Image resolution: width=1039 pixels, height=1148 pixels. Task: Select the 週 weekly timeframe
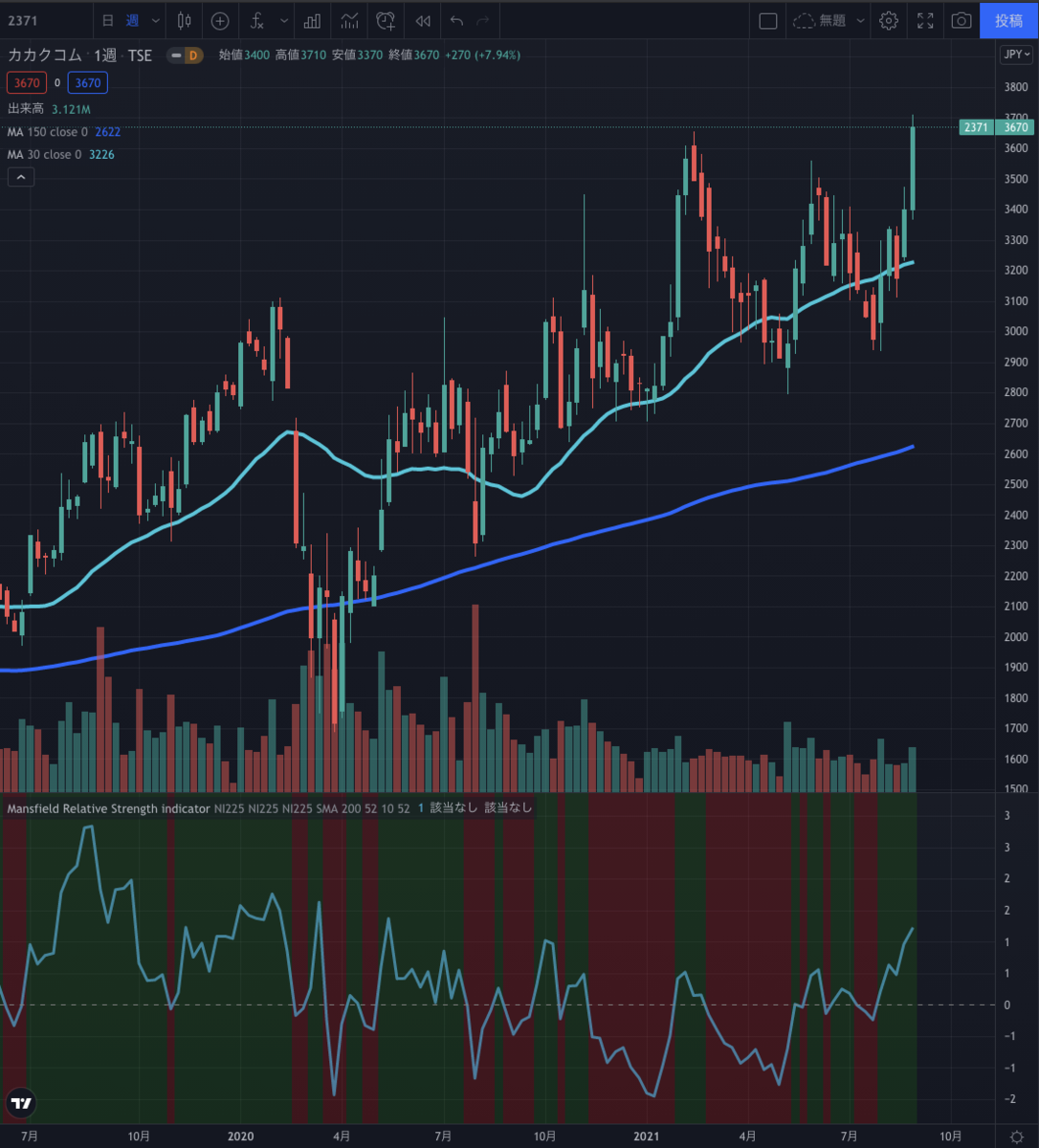click(x=132, y=20)
